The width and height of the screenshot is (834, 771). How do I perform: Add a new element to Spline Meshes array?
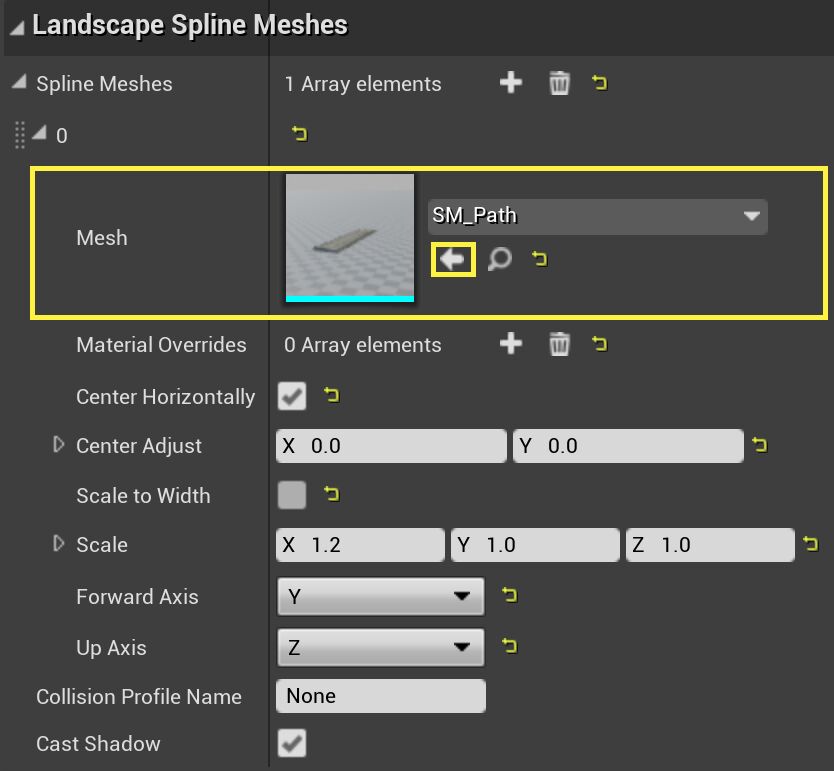tap(511, 84)
